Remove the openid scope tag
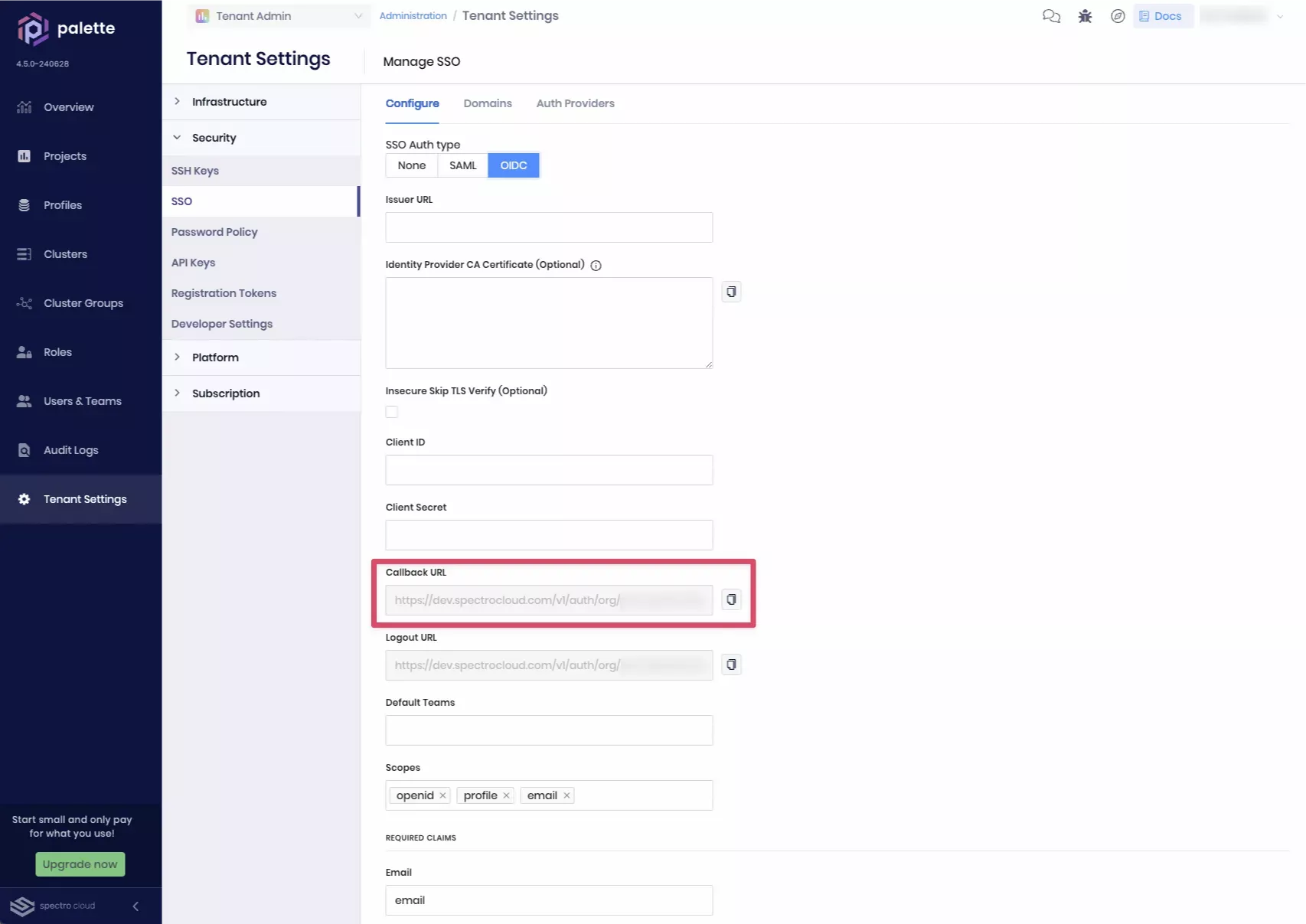The height and width of the screenshot is (924, 1306). [442, 795]
